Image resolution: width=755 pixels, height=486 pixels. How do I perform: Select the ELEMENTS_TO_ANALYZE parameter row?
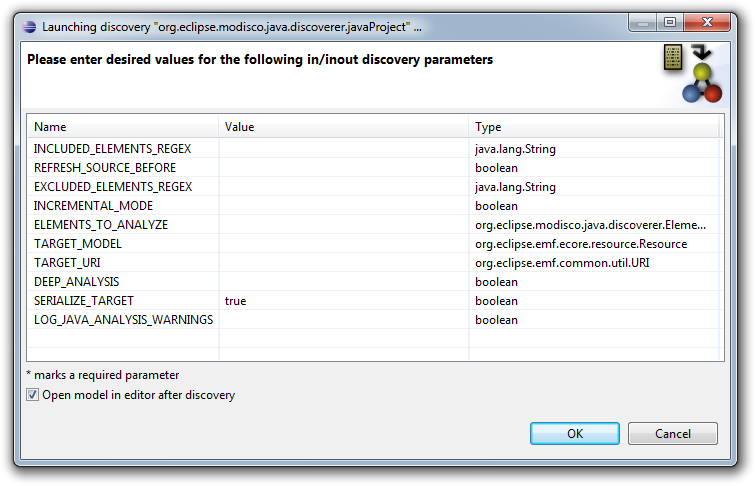click(x=375, y=225)
